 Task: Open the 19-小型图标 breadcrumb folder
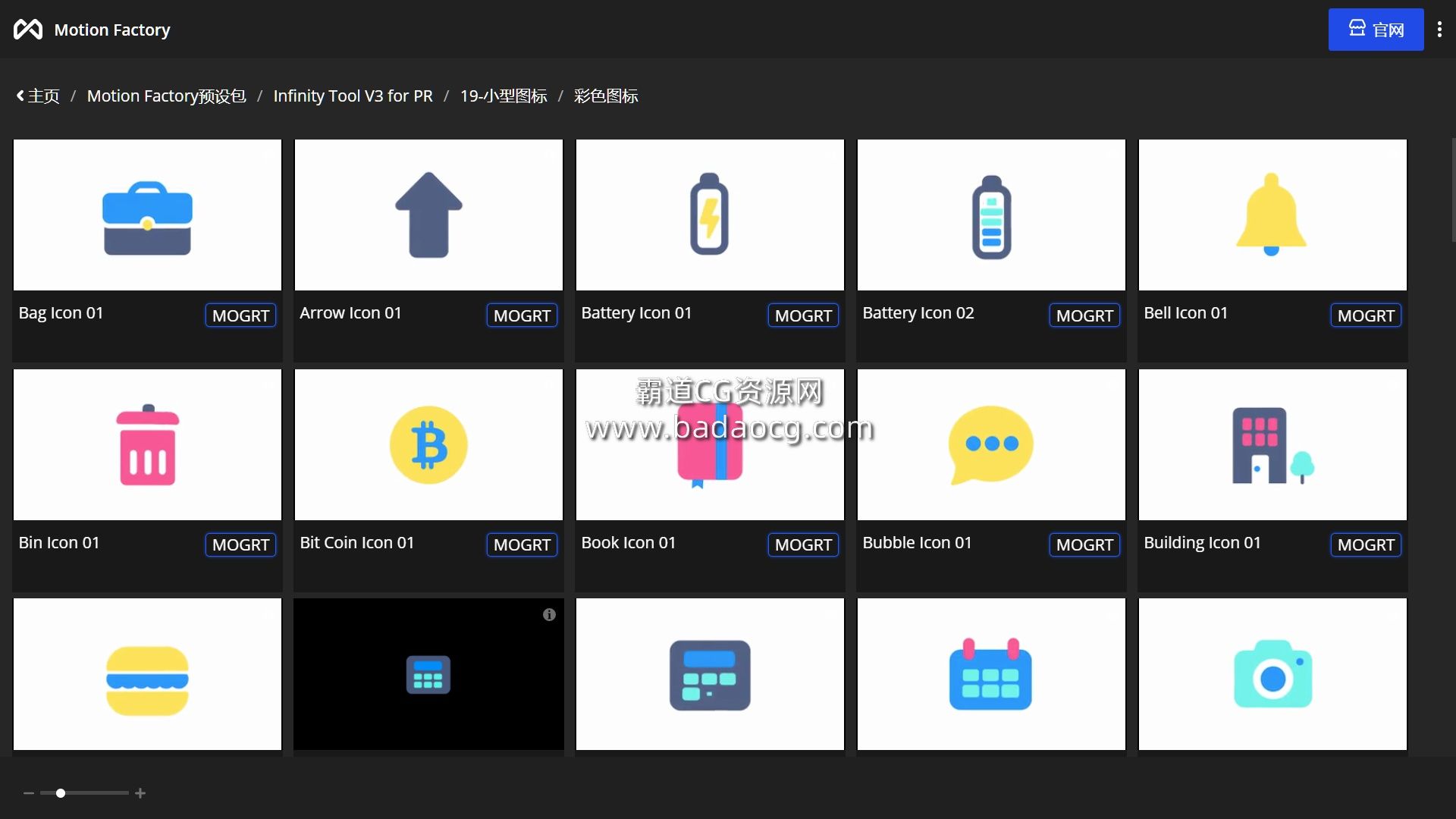coord(504,96)
